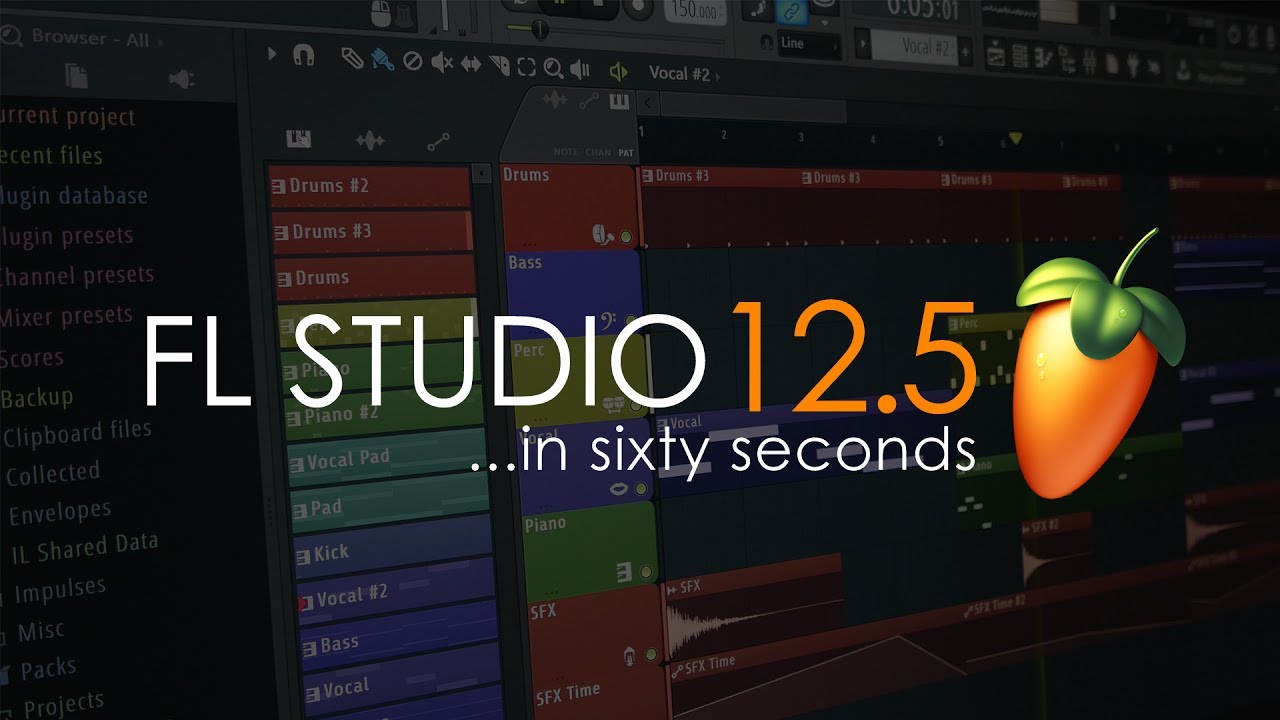Open Recent files in browser
The image size is (1280, 720).
[x=52, y=156]
